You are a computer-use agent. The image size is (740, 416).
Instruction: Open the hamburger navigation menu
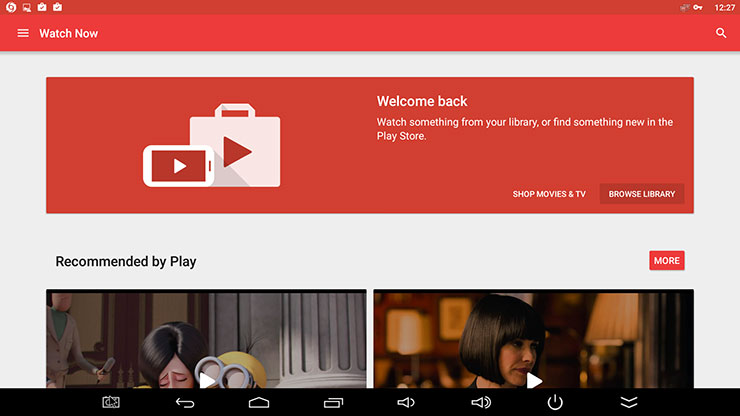click(23, 33)
